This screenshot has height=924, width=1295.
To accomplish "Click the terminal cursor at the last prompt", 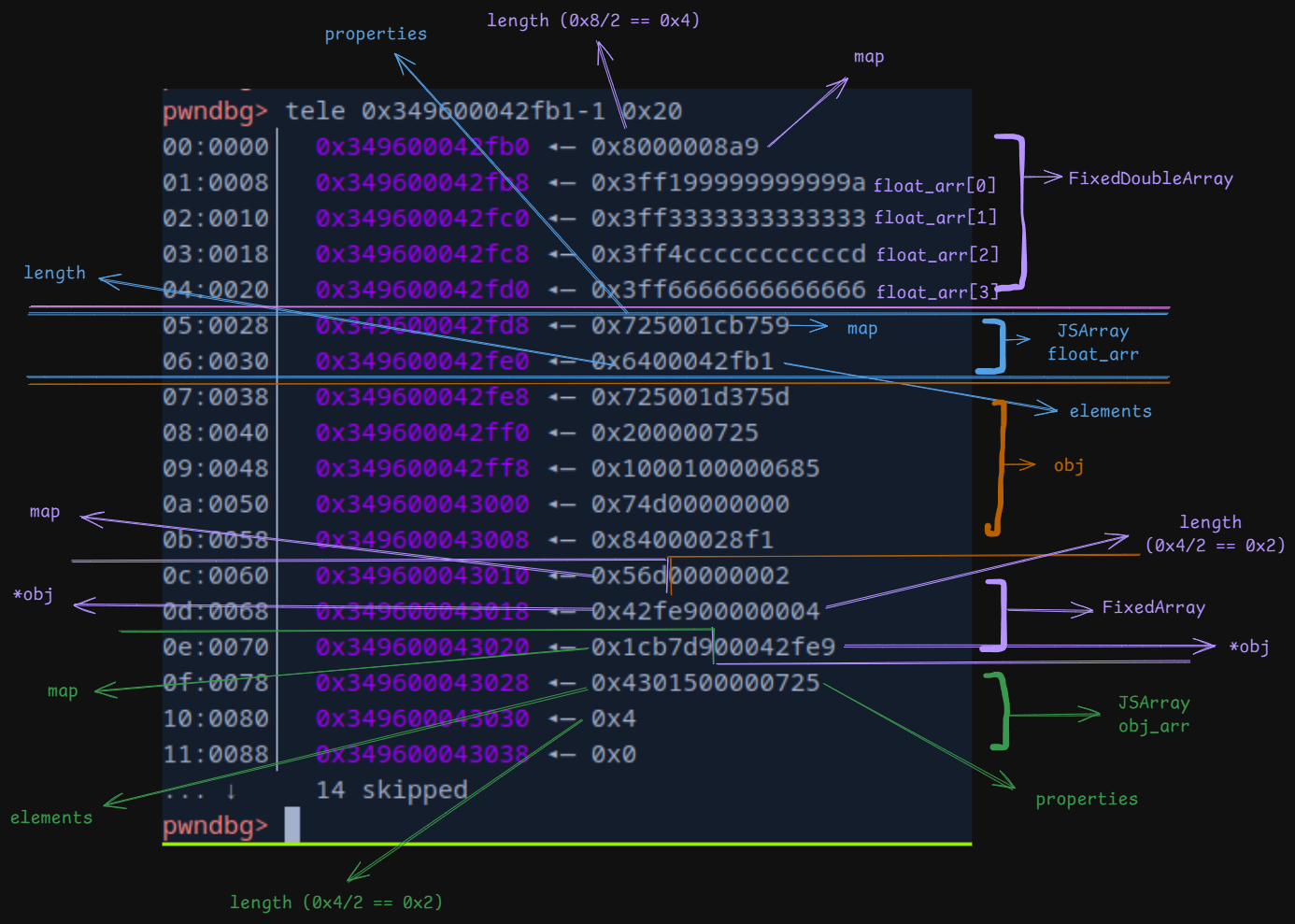I will pyautogui.click(x=292, y=824).
